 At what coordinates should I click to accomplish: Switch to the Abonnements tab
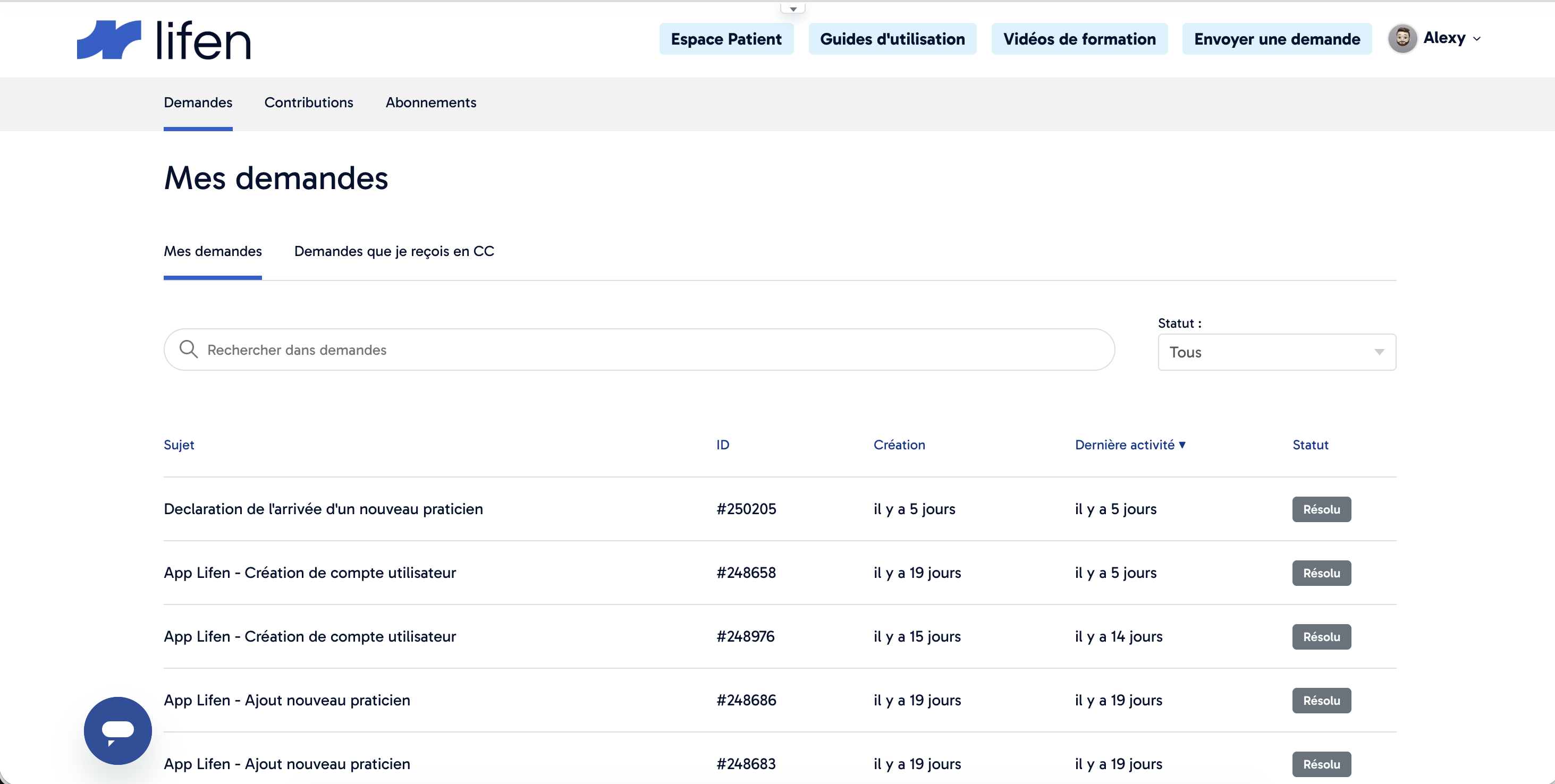[x=430, y=103]
